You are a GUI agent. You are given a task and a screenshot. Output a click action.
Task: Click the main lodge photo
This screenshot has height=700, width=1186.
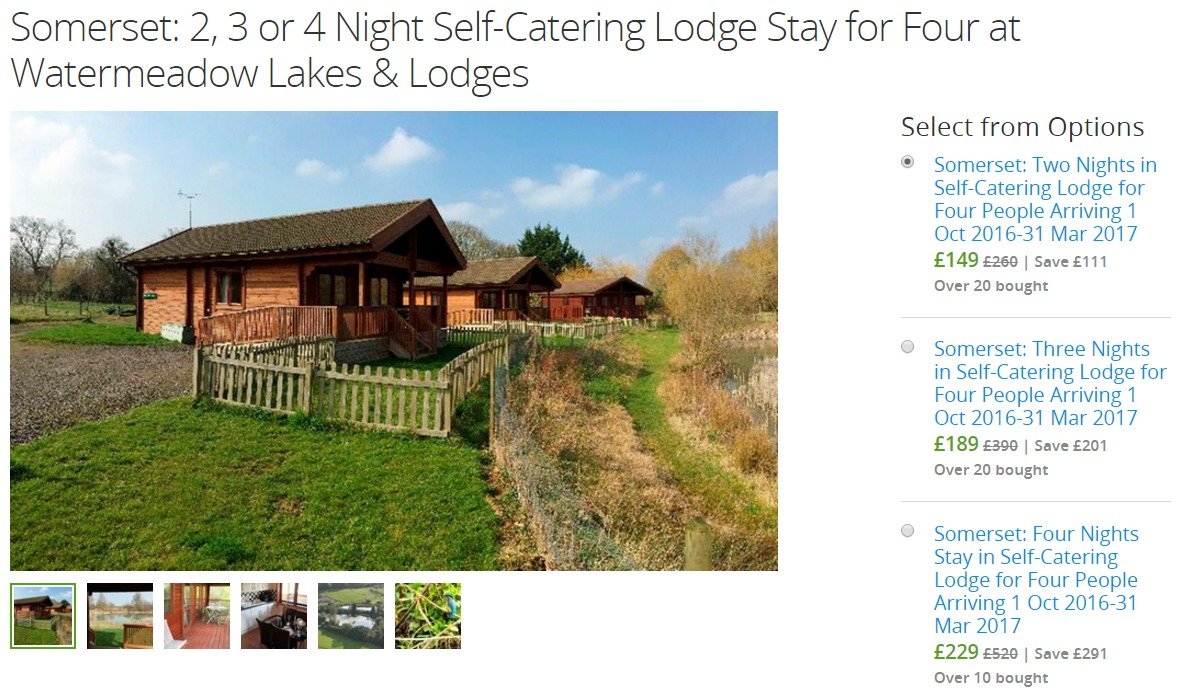[394, 341]
